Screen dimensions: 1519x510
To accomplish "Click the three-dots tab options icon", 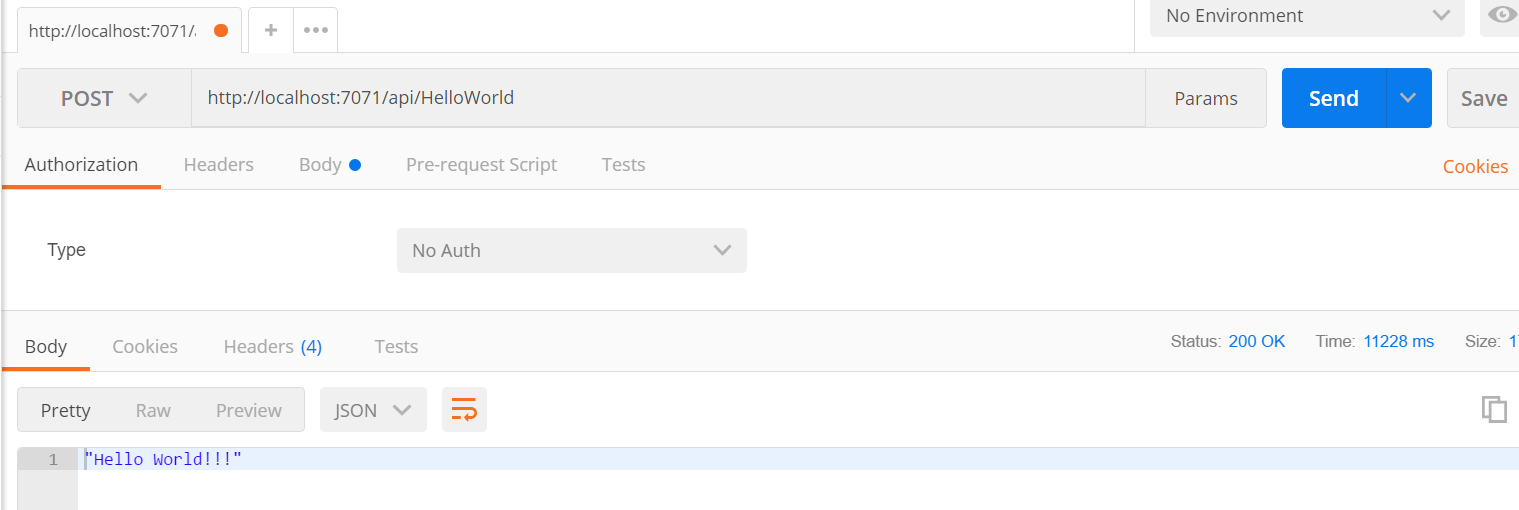I will pyautogui.click(x=316, y=30).
